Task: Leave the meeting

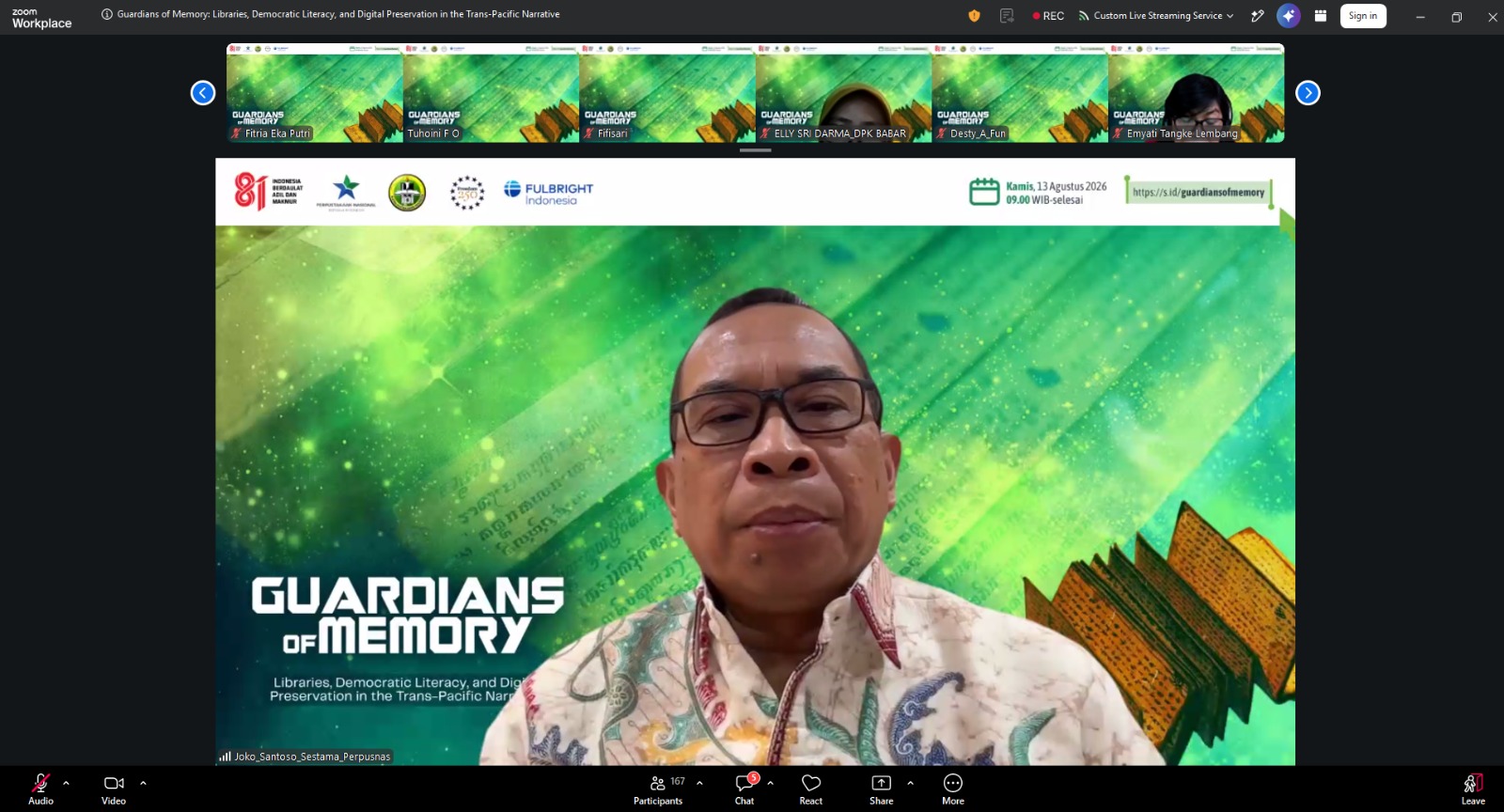Action: point(1473,789)
